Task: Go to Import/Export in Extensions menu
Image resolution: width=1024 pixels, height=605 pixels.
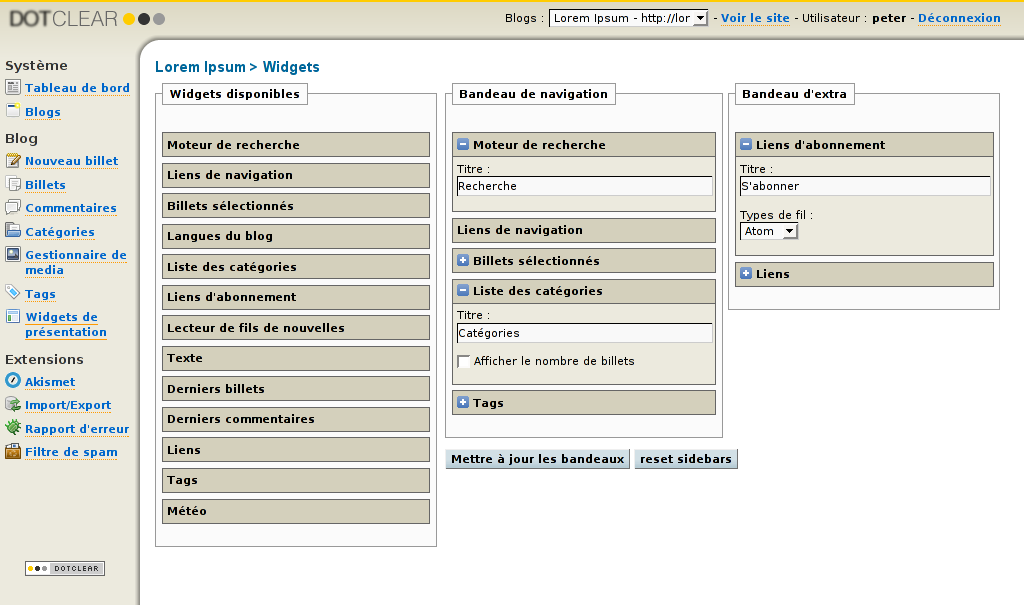Action: pos(68,405)
